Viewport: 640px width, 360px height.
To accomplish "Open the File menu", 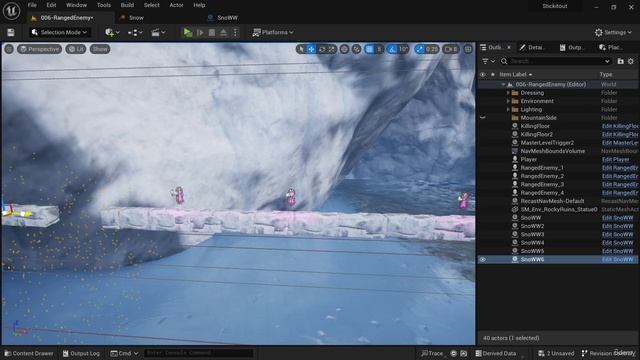I will pos(32,5).
